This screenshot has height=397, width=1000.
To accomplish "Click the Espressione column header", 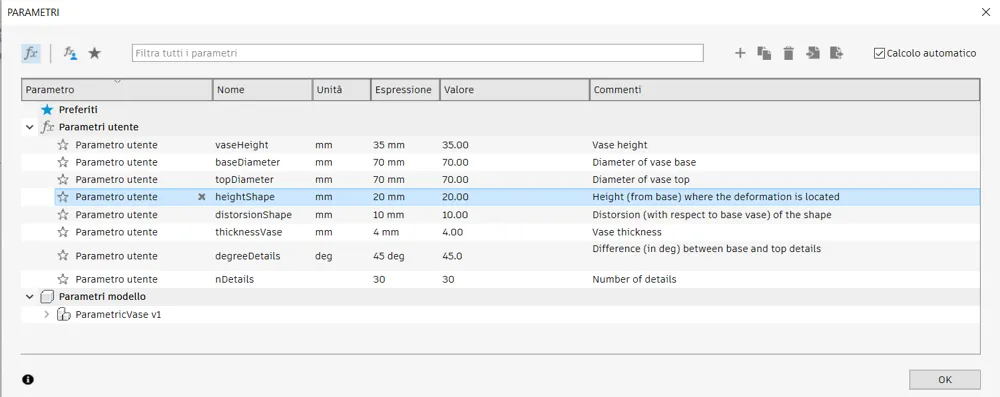I will pos(405,90).
